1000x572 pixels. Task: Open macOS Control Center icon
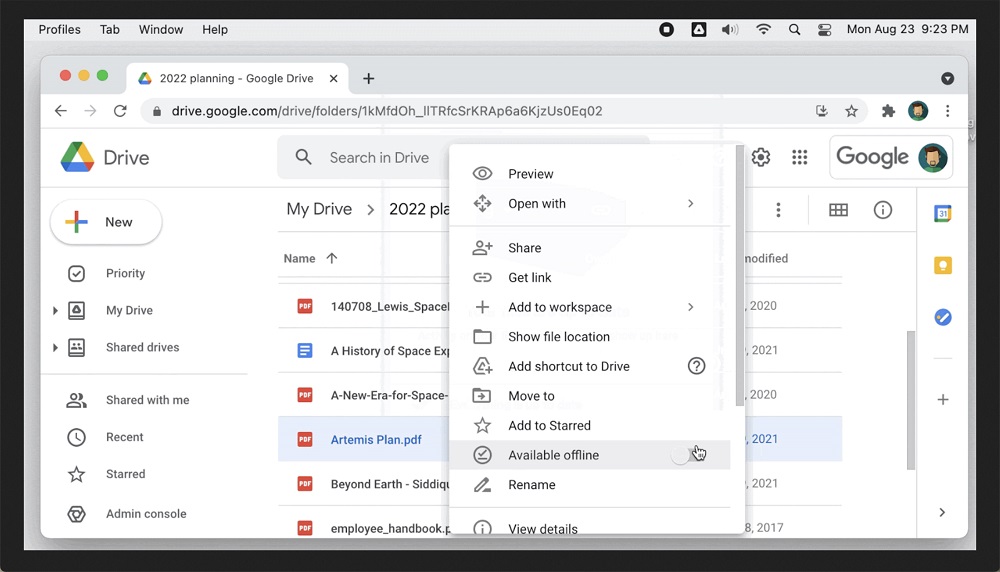pyautogui.click(x=825, y=29)
